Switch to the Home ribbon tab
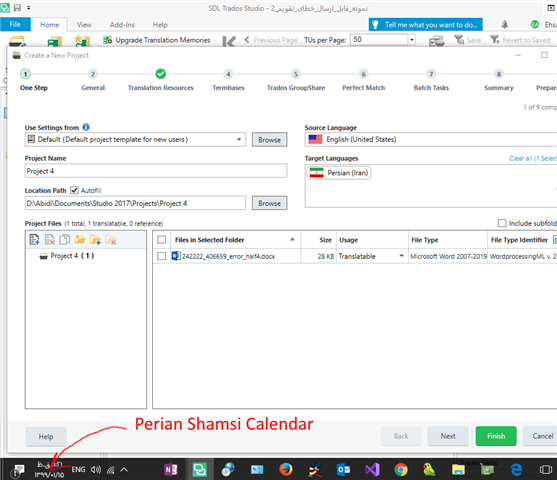 [x=49, y=25]
